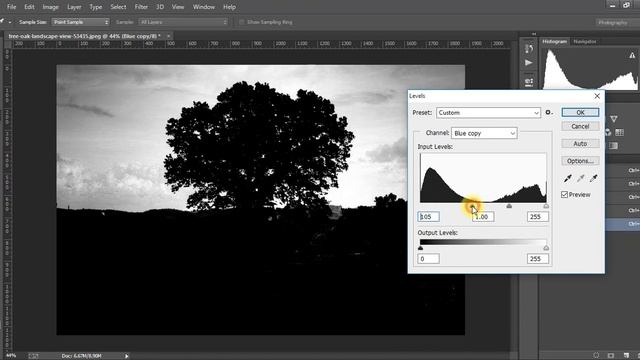This screenshot has height=360, width=640.
Task: Click the output shadow field showing 0
Action: 429,259
